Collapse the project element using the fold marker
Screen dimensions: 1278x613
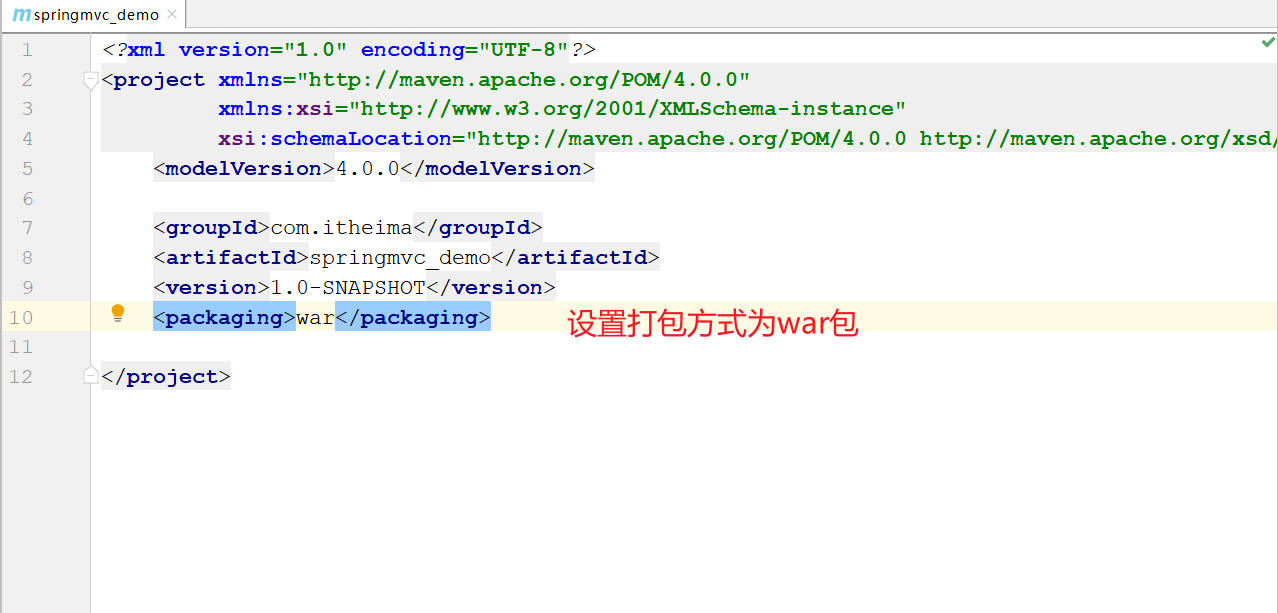(x=91, y=80)
